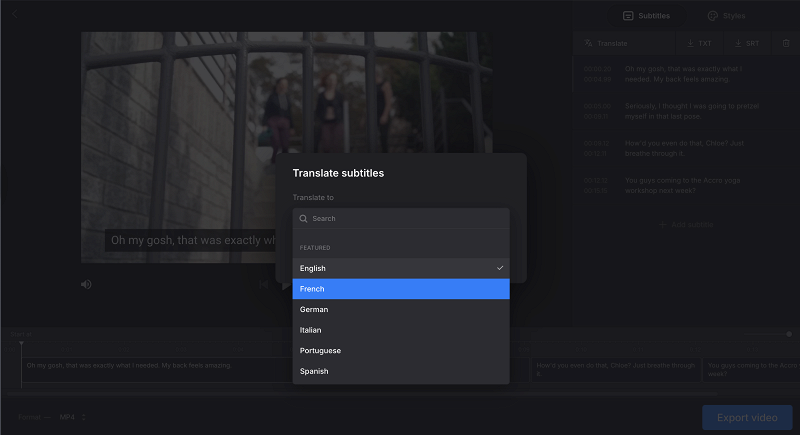Screen dimensions: 800x435
Task: Click the magnifier icon in the search box
Action: point(303,218)
